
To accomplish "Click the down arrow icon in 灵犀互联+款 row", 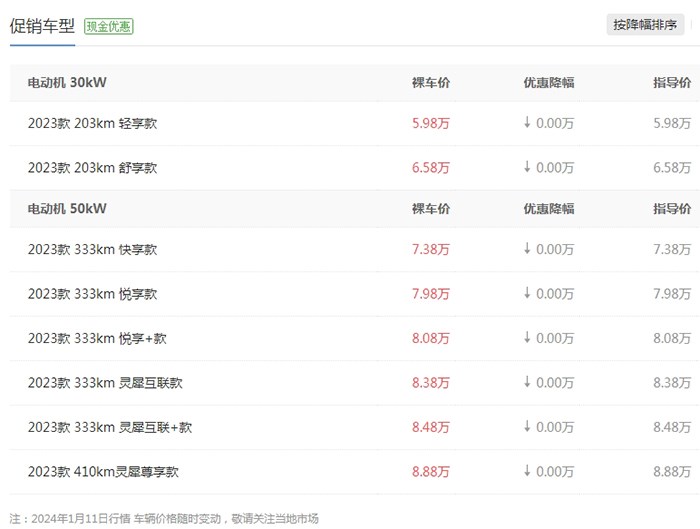I will click(527, 427).
